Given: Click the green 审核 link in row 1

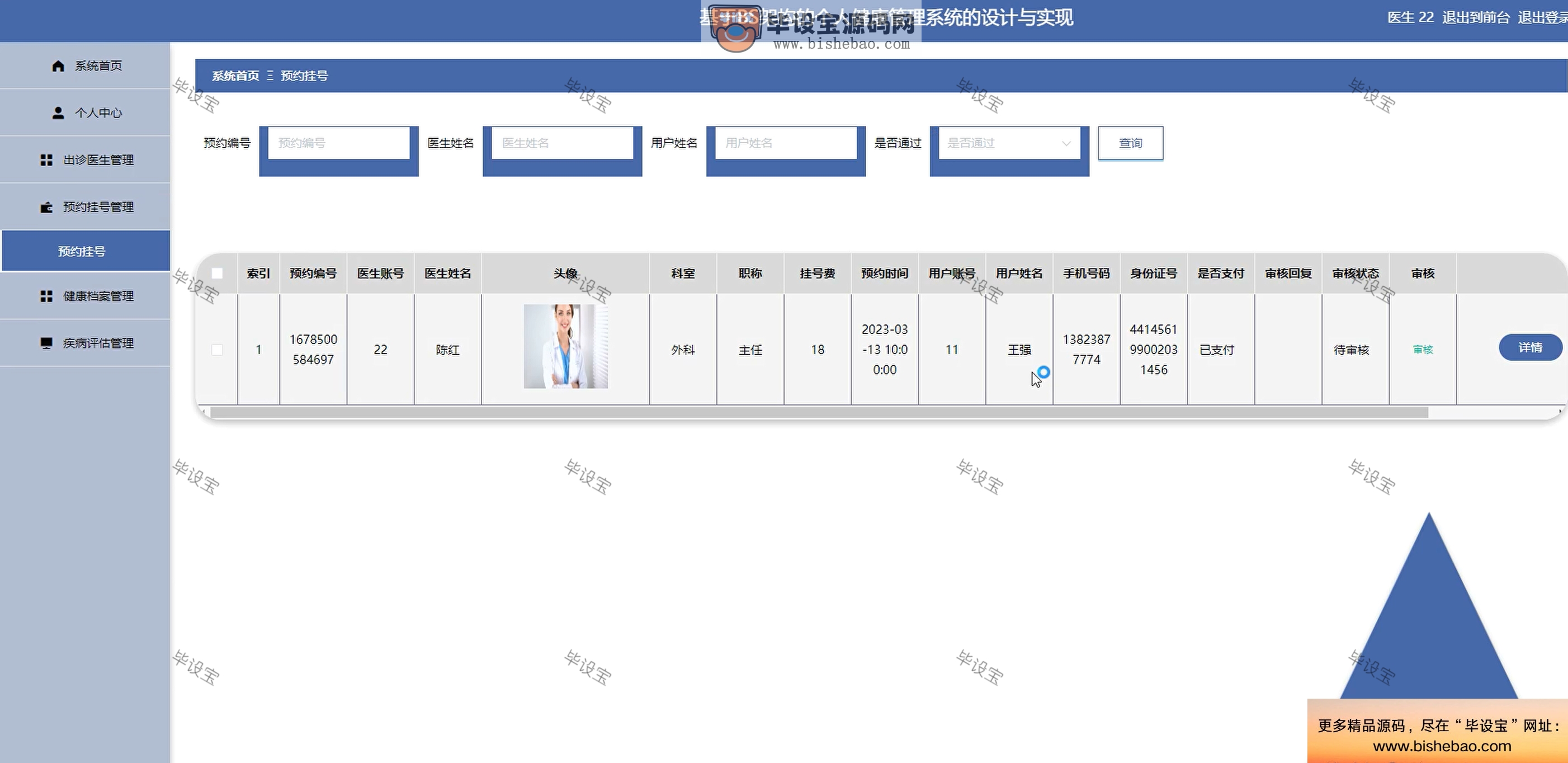Looking at the screenshot, I should pos(1423,350).
